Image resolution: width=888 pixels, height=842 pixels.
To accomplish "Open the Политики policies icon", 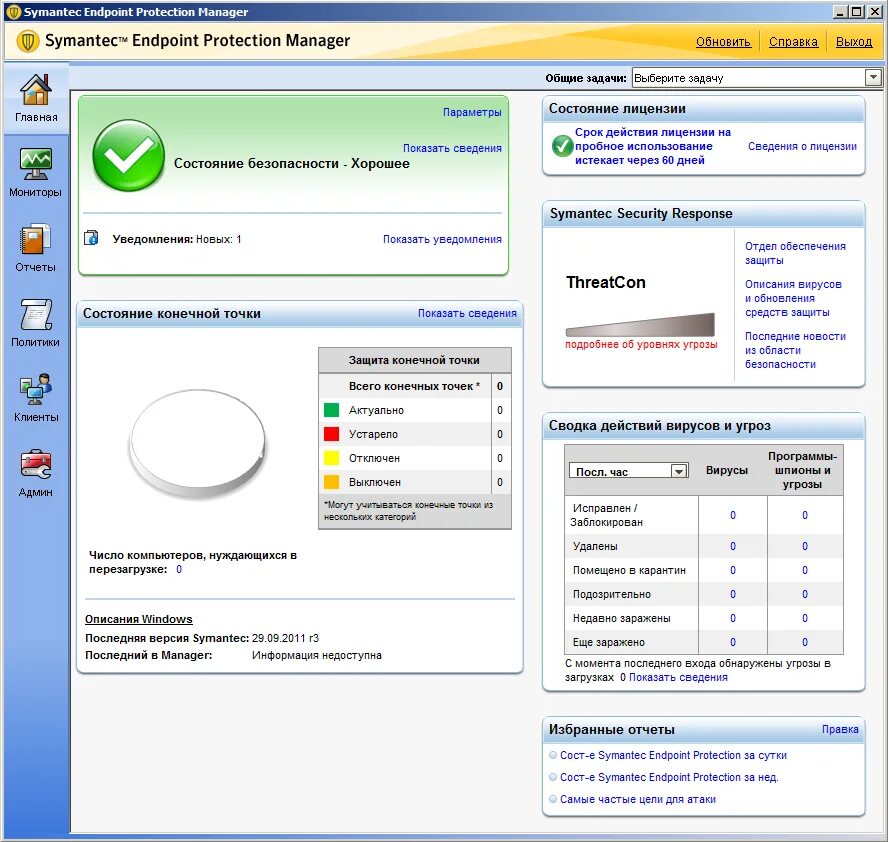I will click(x=36, y=314).
